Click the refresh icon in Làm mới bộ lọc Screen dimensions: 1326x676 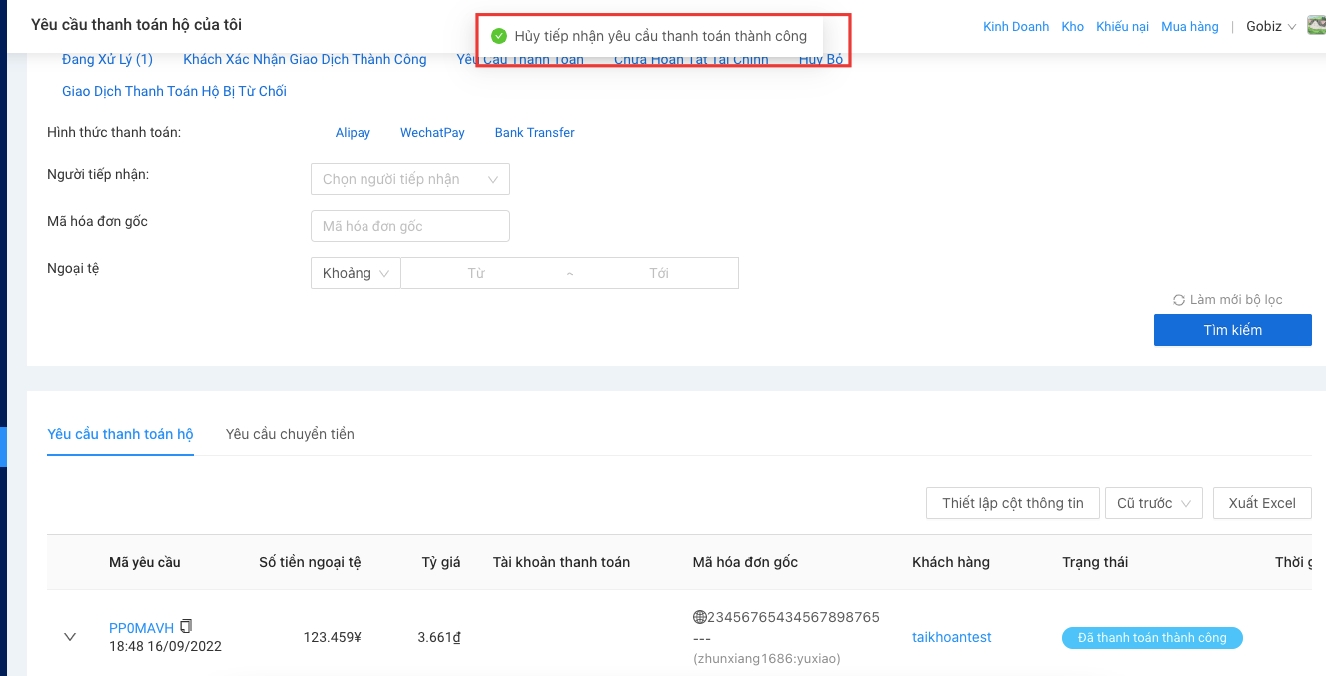[1179, 300]
